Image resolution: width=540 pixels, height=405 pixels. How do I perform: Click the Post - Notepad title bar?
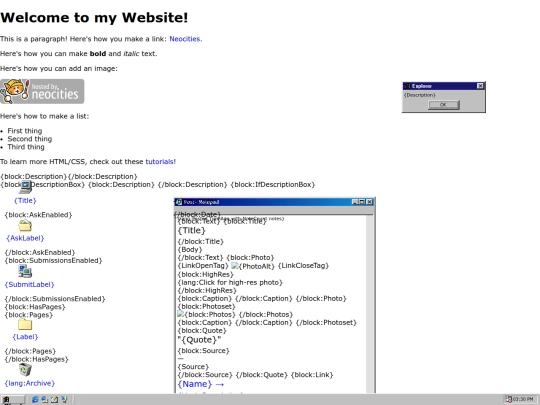pos(274,202)
